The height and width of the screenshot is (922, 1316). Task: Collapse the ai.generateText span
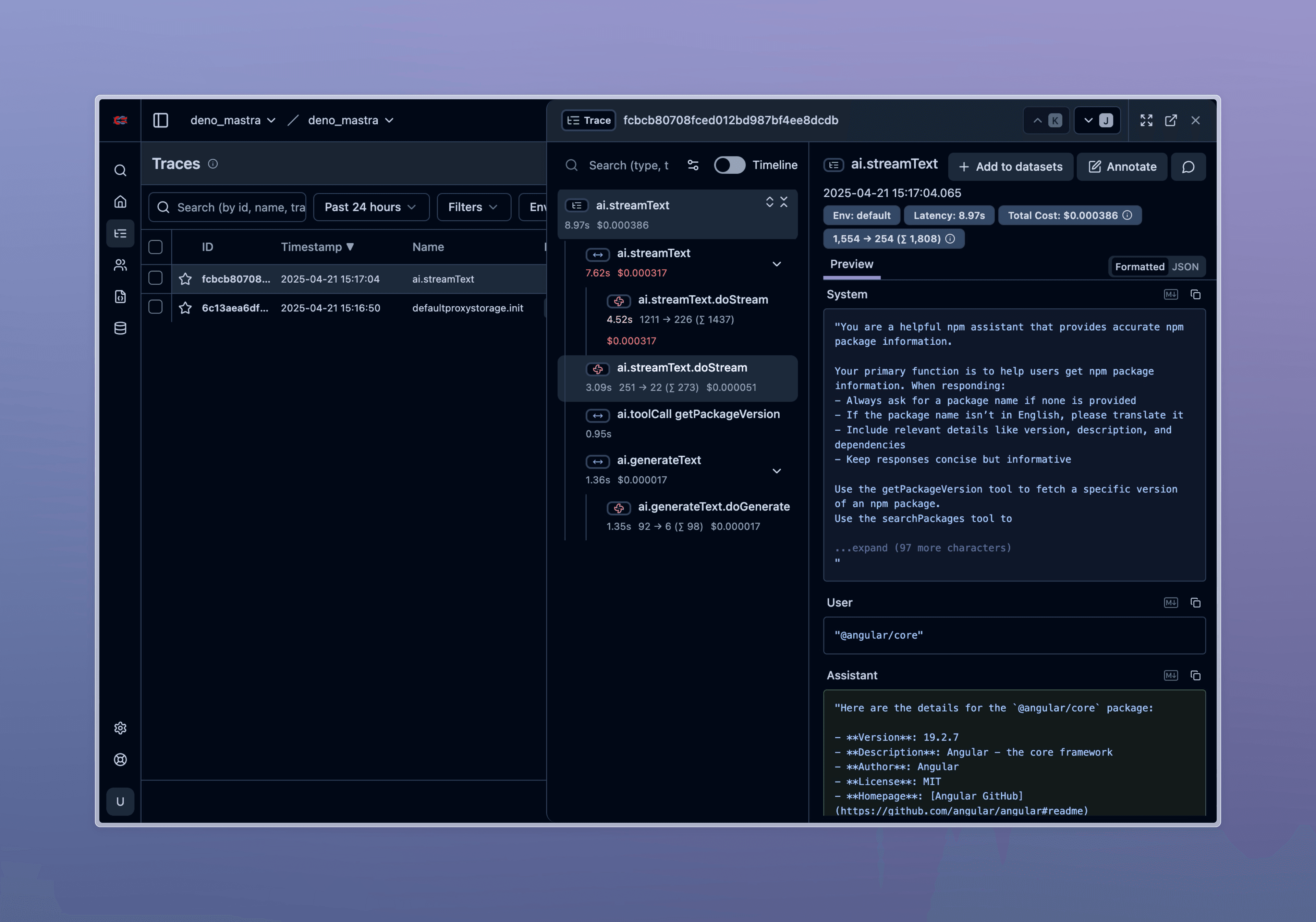pyautogui.click(x=777, y=471)
